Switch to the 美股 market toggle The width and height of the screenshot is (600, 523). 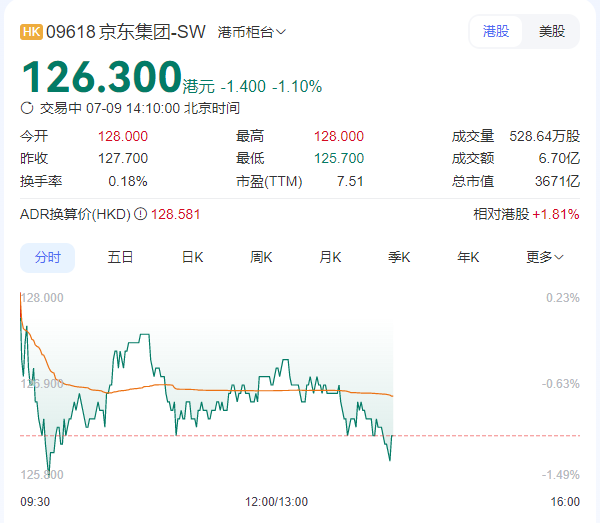[552, 31]
